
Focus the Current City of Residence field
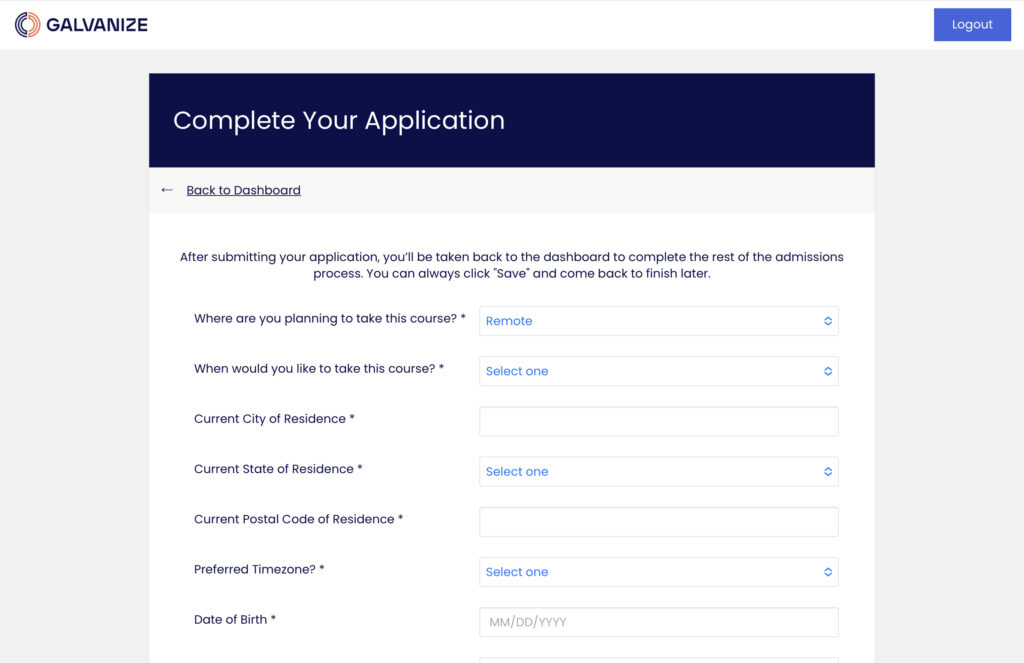click(659, 422)
